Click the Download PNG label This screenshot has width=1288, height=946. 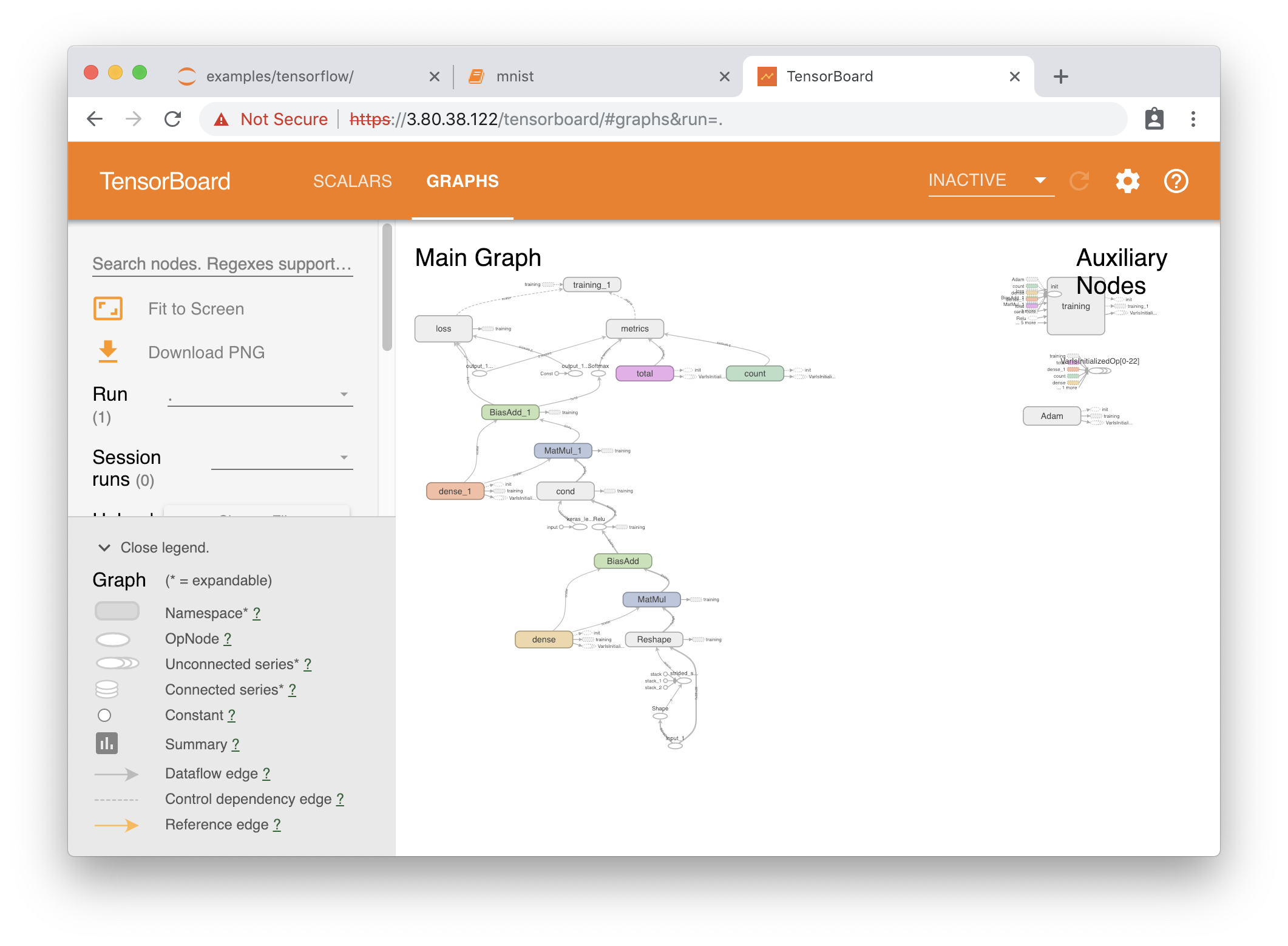click(206, 353)
